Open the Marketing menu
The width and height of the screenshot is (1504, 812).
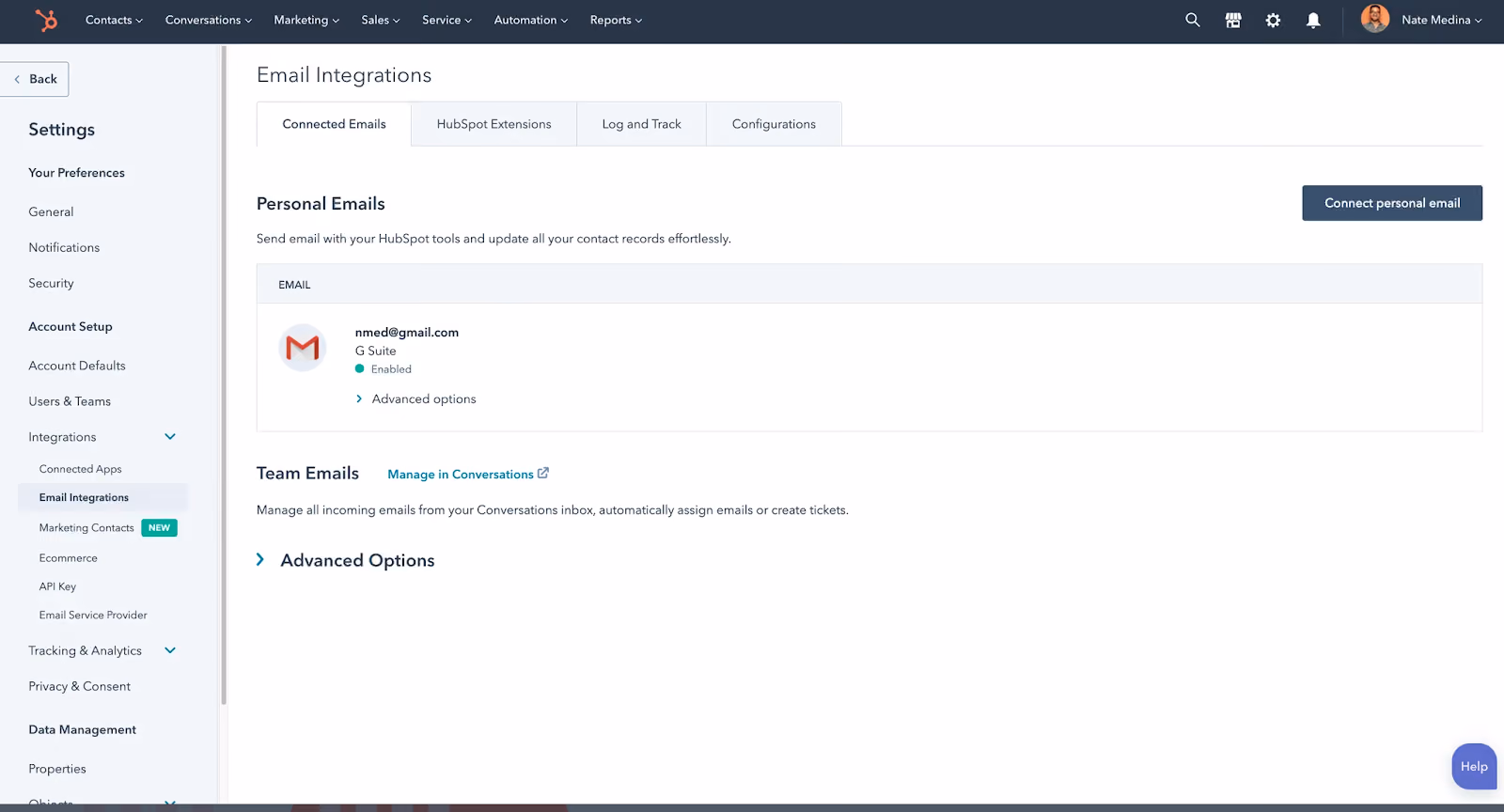pyautogui.click(x=306, y=20)
